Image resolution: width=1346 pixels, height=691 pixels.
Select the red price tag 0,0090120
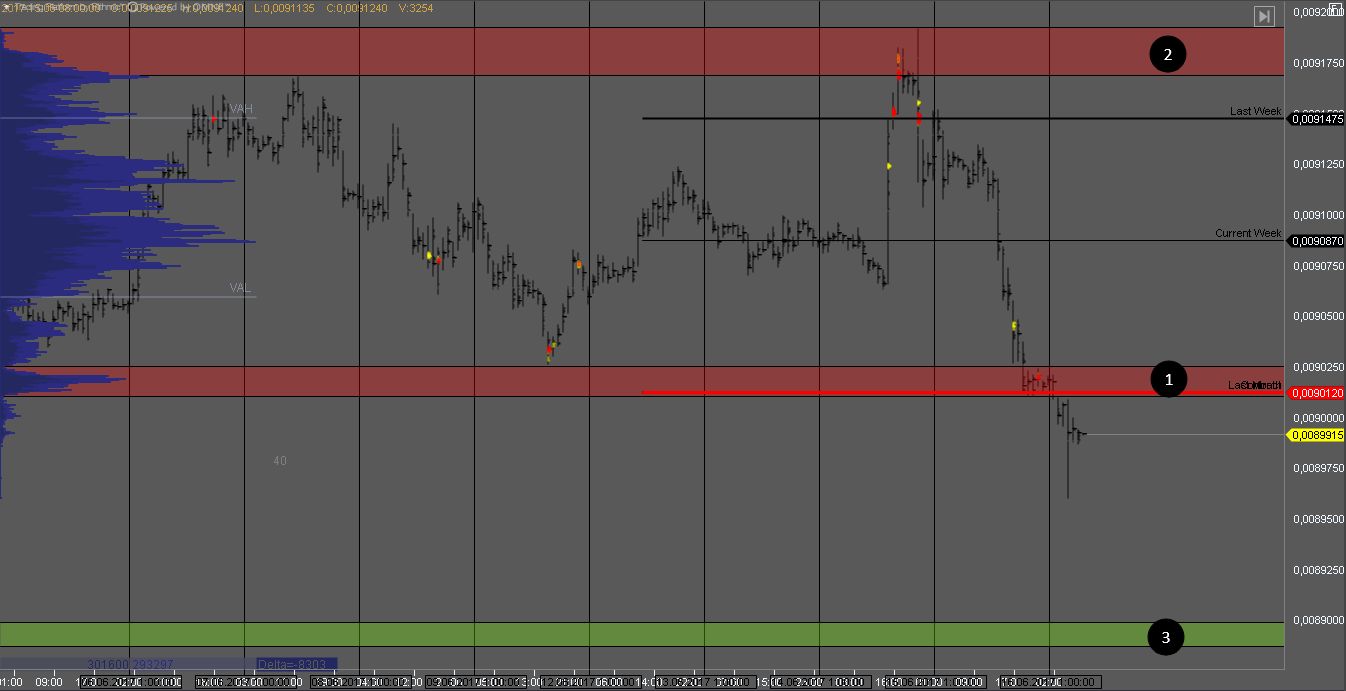point(1316,393)
